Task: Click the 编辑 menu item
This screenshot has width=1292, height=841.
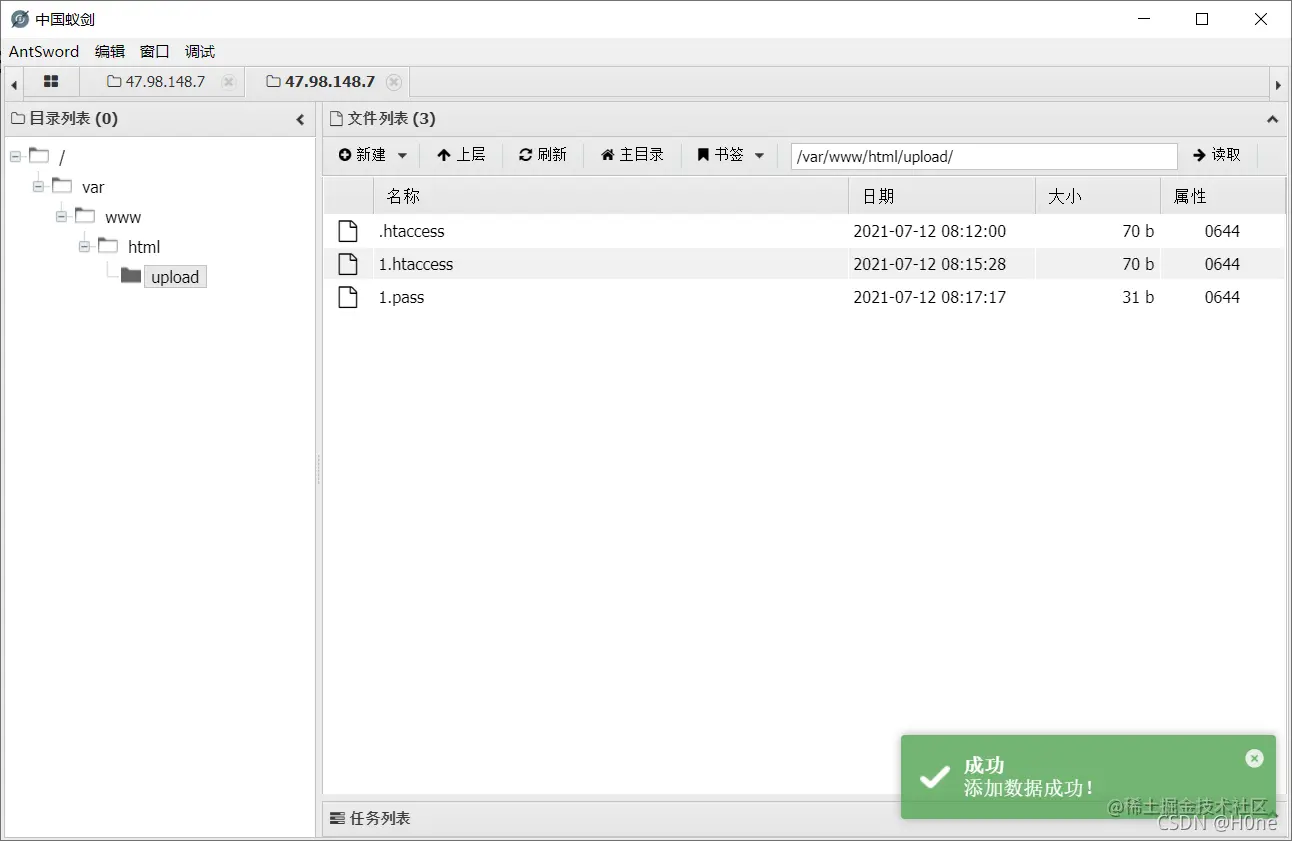Action: click(109, 51)
